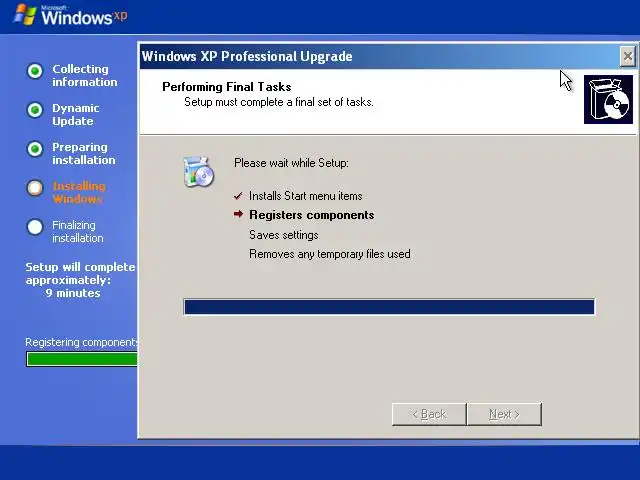The image size is (640, 480).
Task: Click the 'Registering components' status label
Action: (x=81, y=342)
